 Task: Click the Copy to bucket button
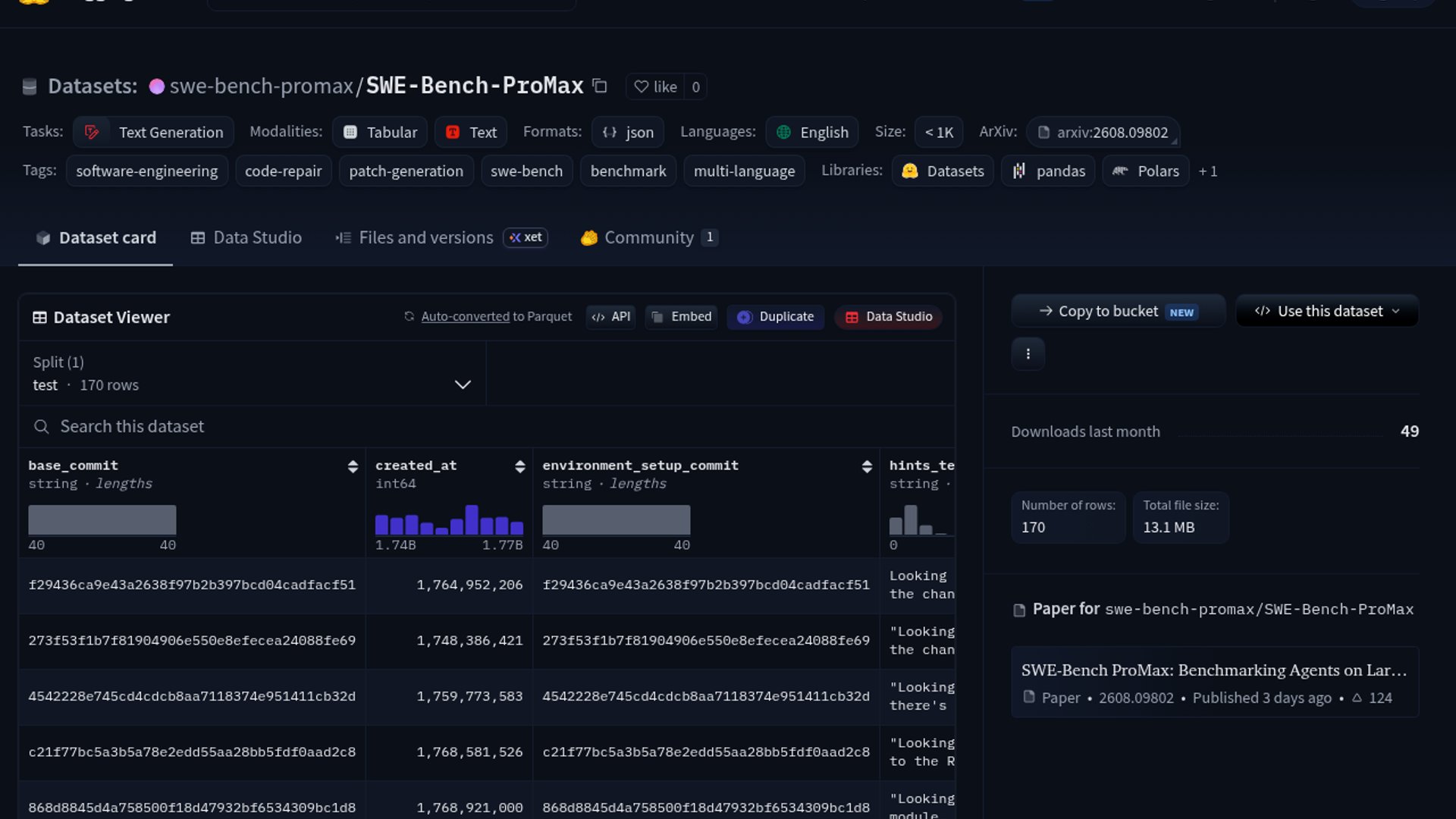[1119, 311]
